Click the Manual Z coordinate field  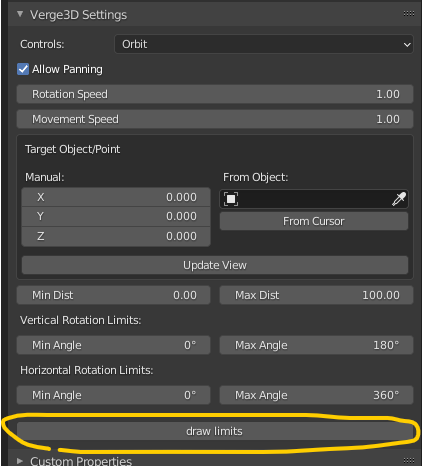(x=116, y=237)
